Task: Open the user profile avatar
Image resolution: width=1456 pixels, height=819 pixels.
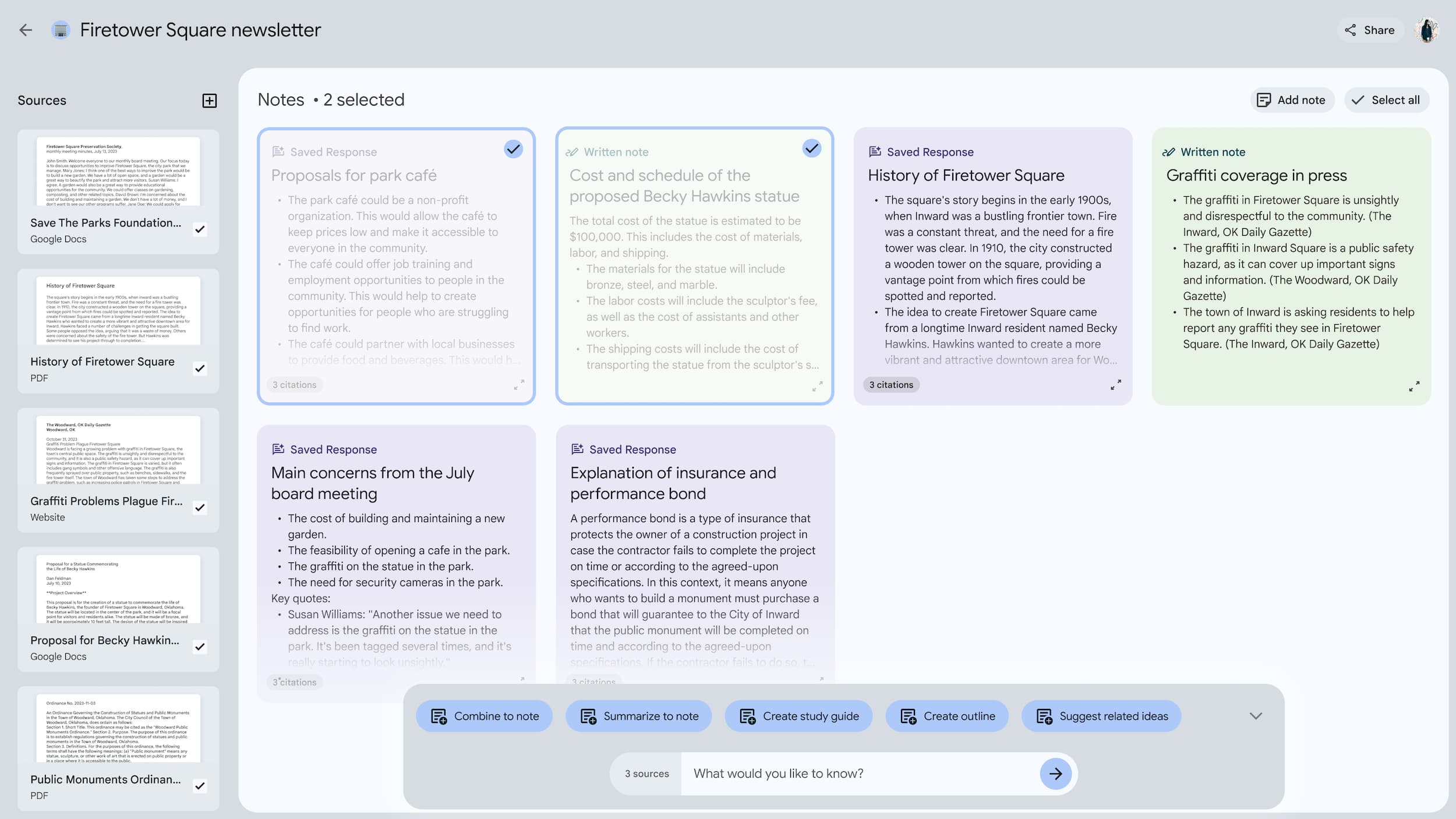Action: [x=1427, y=30]
